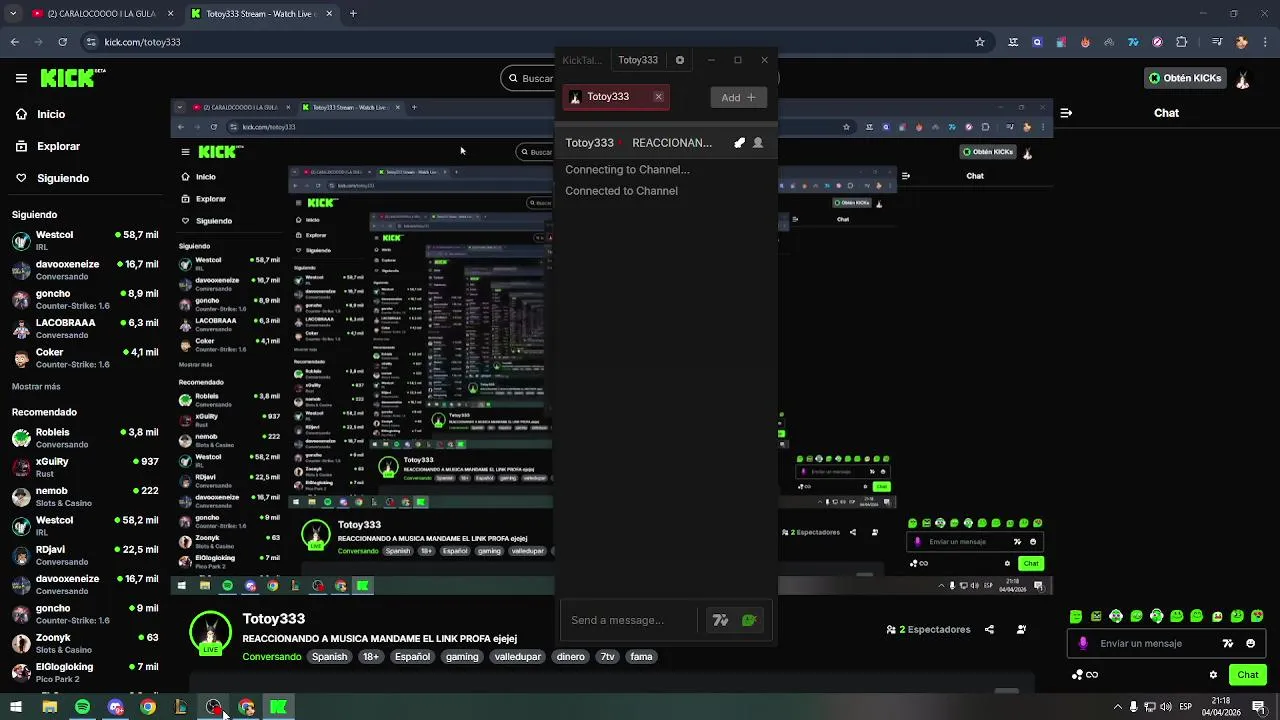Open nemob Slots & Casino channel
This screenshot has height=720, width=1280.
click(x=85, y=497)
